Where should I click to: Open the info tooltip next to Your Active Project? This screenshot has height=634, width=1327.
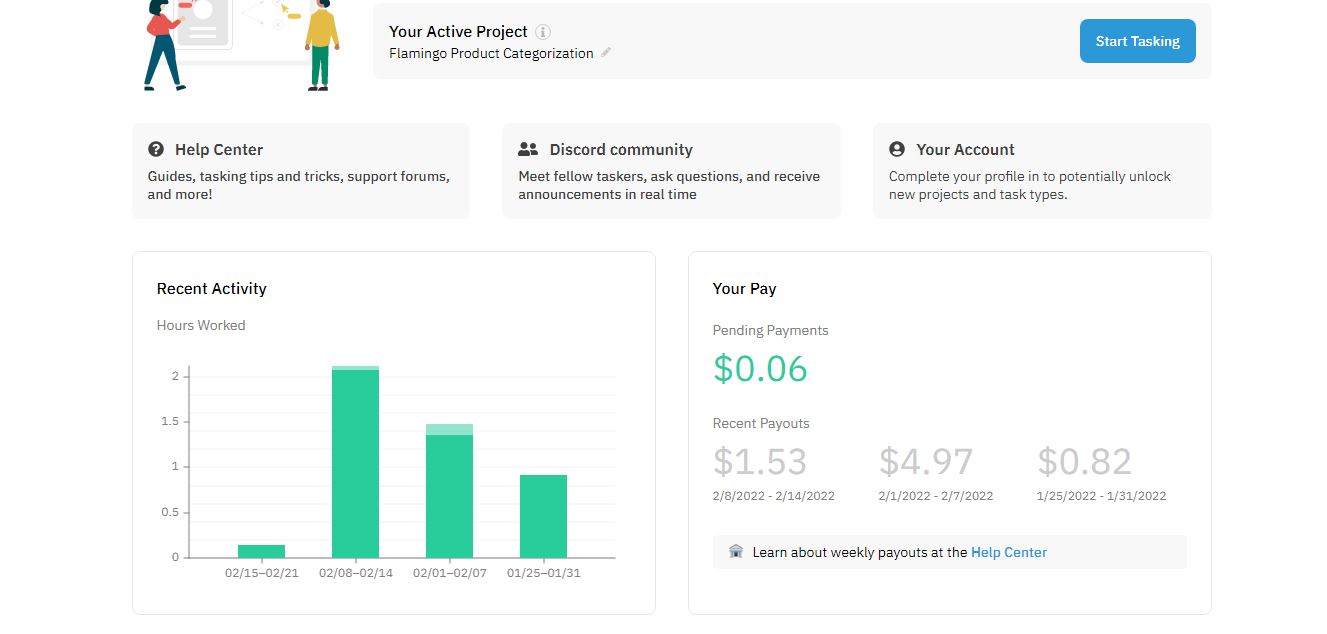pos(542,31)
